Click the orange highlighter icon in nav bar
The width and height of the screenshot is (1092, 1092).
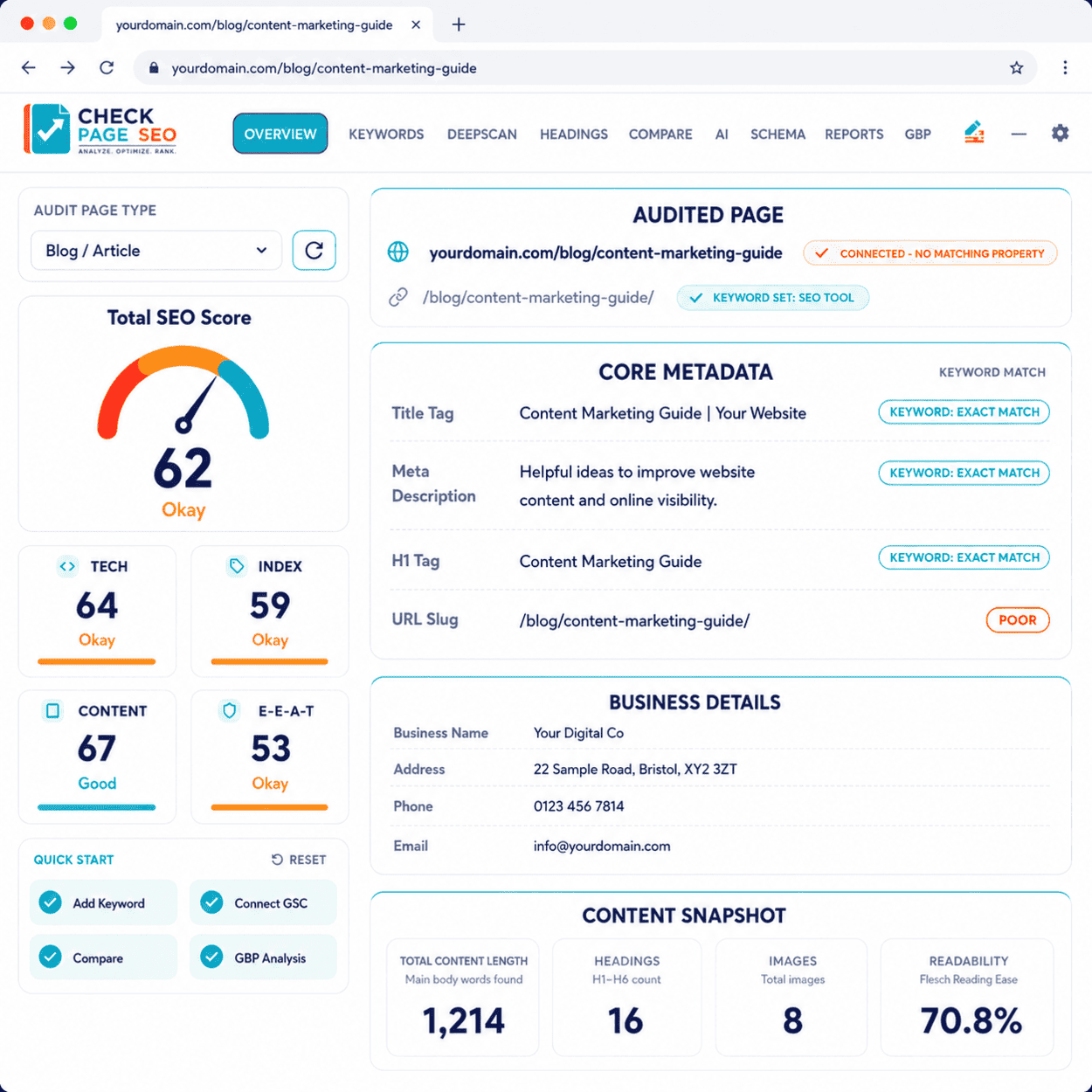974,132
